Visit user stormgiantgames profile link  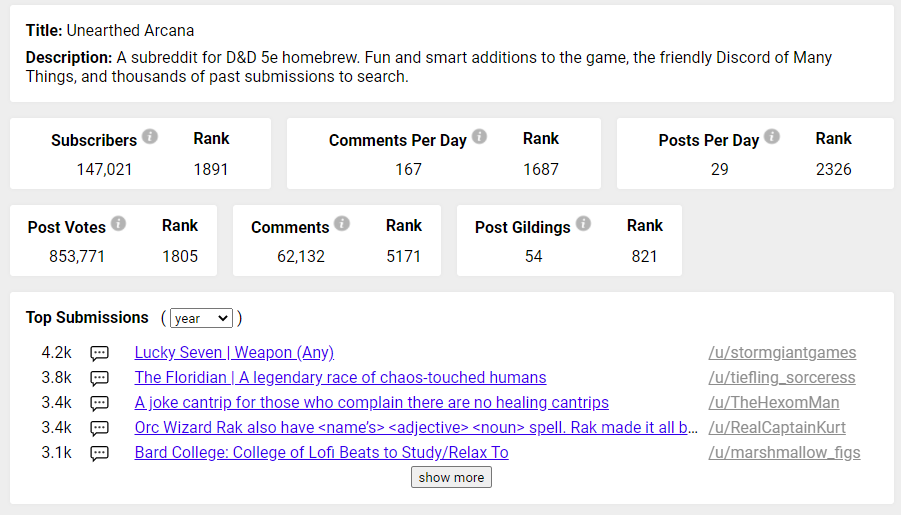click(x=782, y=352)
